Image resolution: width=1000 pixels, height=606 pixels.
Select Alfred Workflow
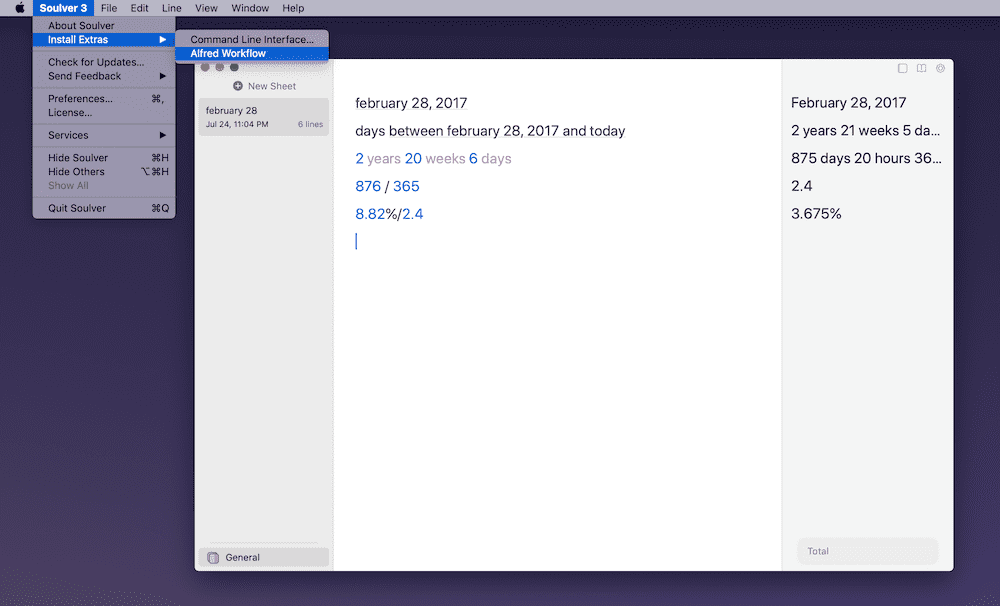coord(252,54)
